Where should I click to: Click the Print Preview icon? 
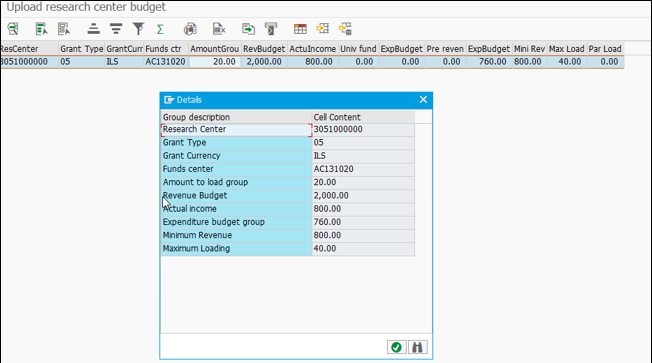point(190,29)
